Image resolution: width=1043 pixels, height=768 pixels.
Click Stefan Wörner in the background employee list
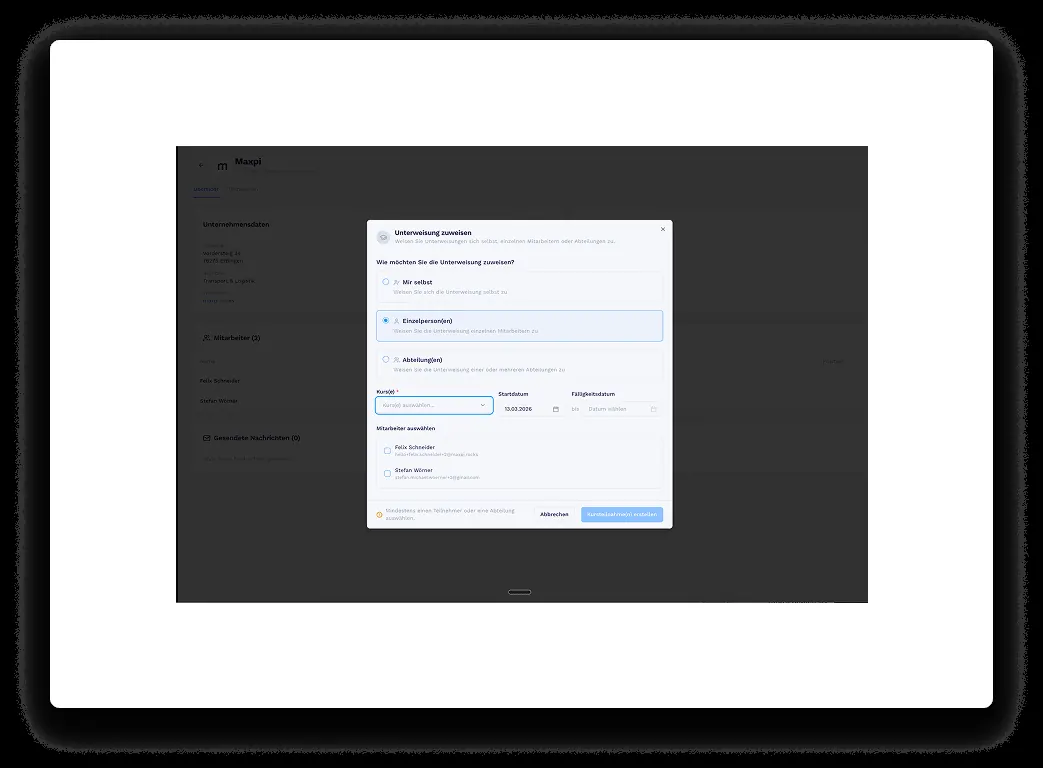219,401
